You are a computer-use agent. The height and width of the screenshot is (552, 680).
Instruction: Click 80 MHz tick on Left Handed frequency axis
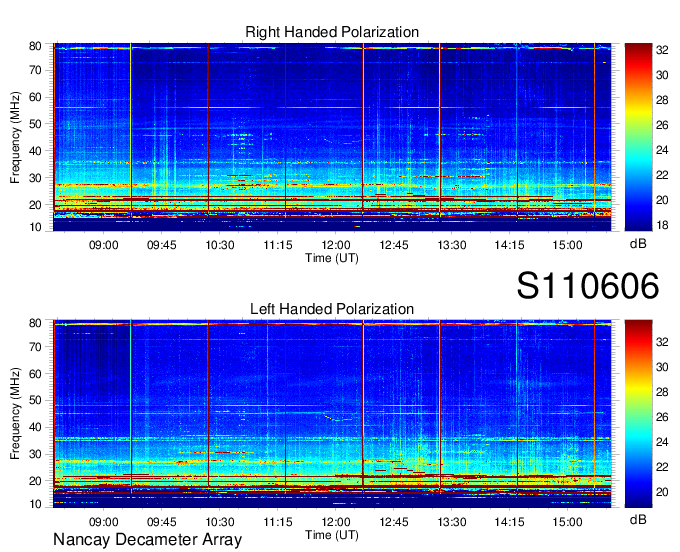[36, 323]
